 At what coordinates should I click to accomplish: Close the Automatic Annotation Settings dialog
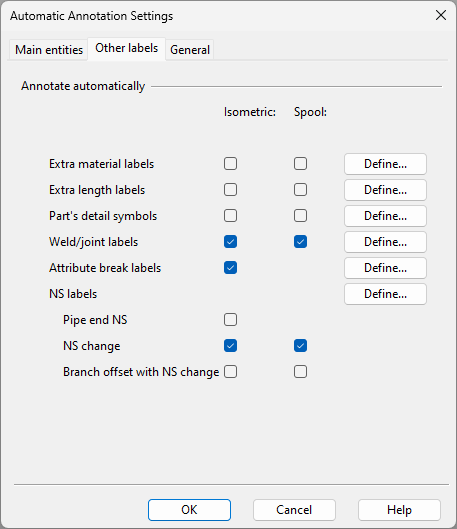point(441,15)
